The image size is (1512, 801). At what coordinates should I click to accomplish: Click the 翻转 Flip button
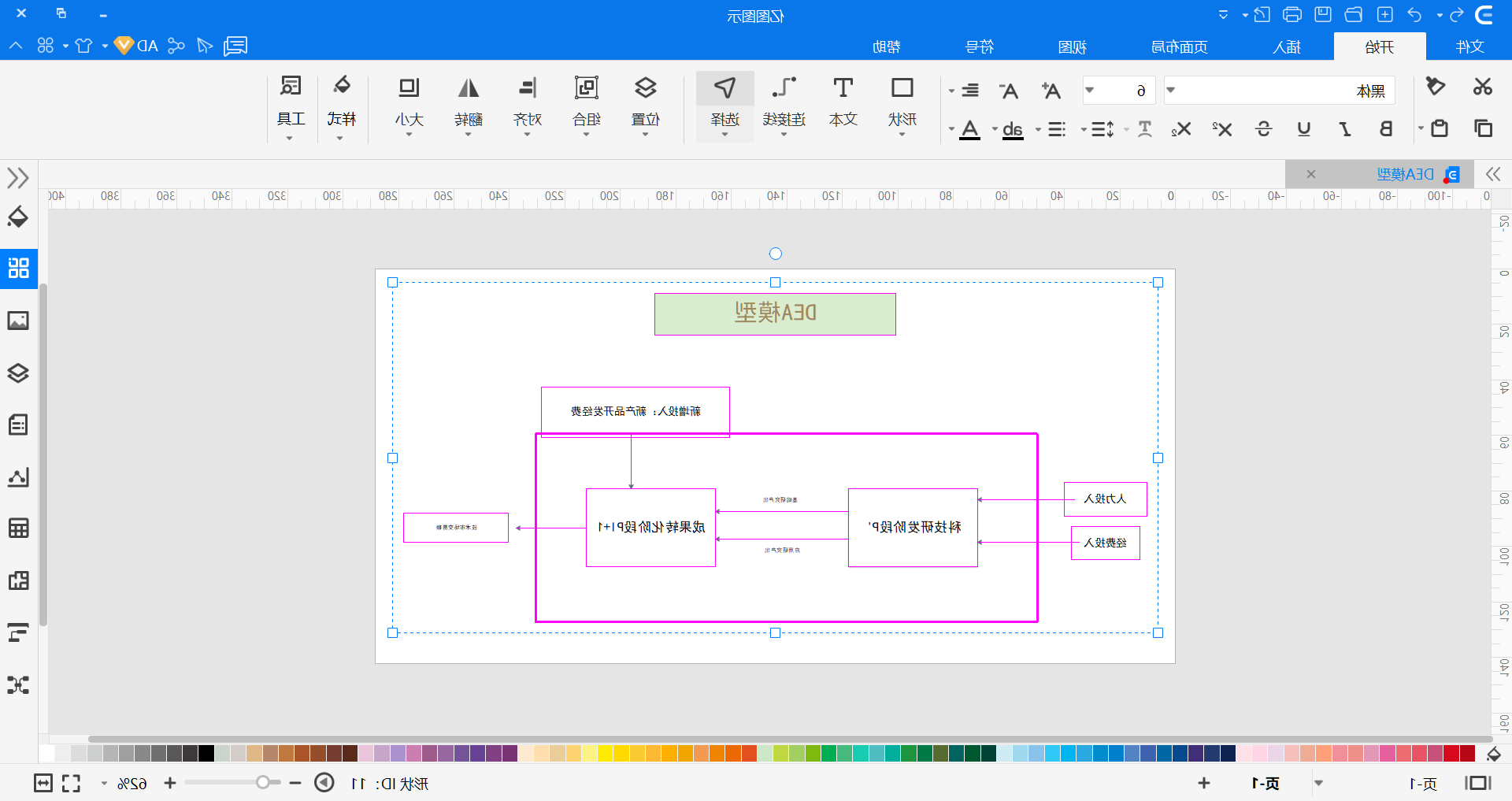tap(469, 106)
